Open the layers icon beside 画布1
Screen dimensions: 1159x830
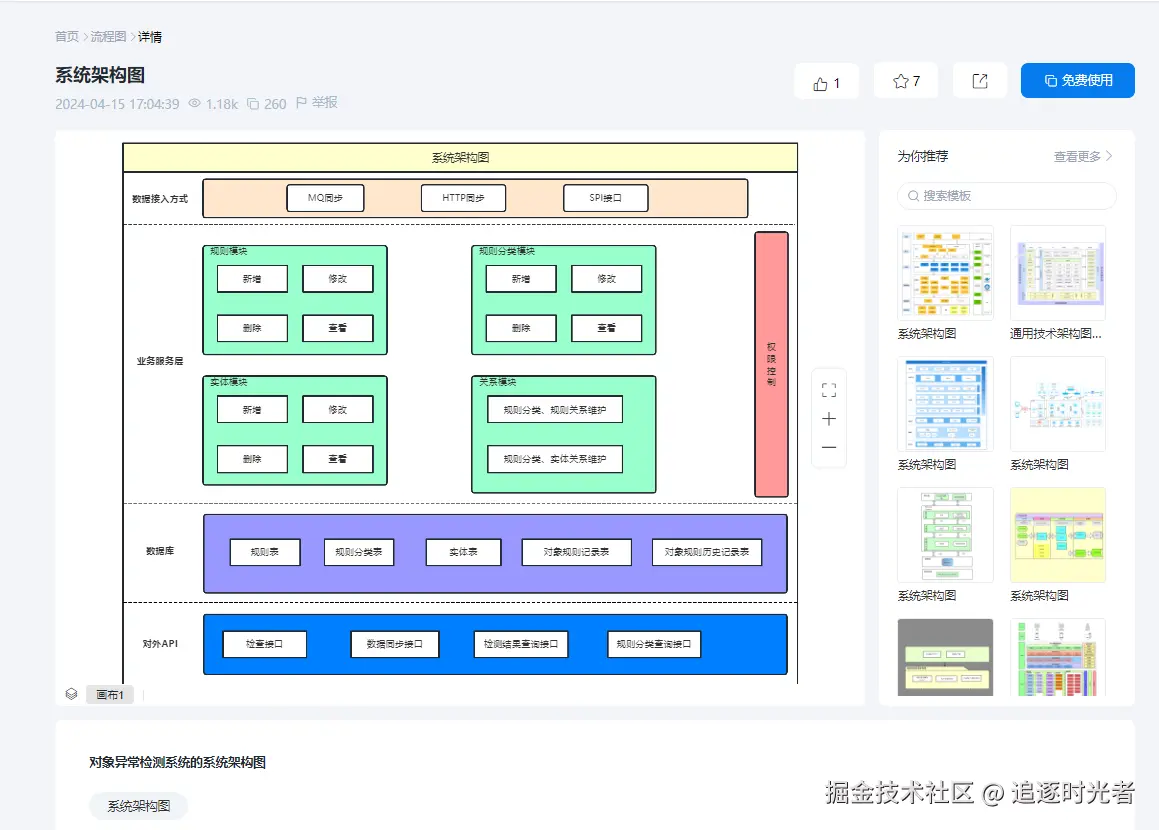pos(71,694)
